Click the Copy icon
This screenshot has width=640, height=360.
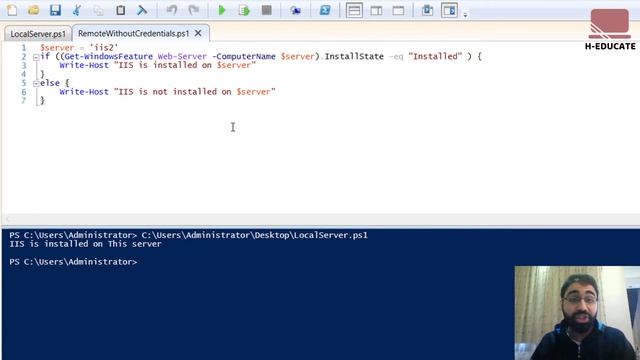(x=98, y=10)
